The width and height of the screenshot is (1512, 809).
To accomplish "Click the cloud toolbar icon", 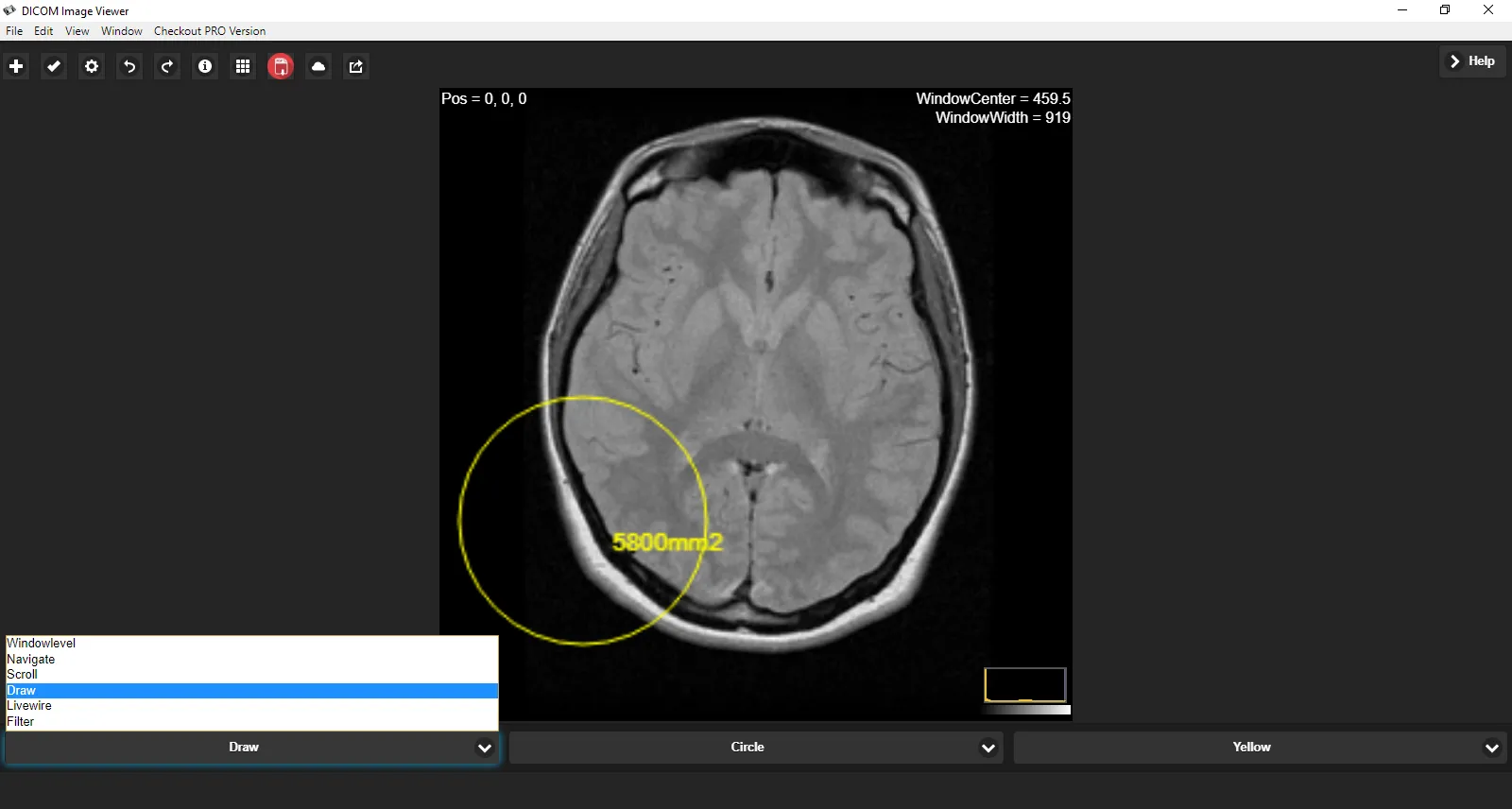I will [318, 66].
